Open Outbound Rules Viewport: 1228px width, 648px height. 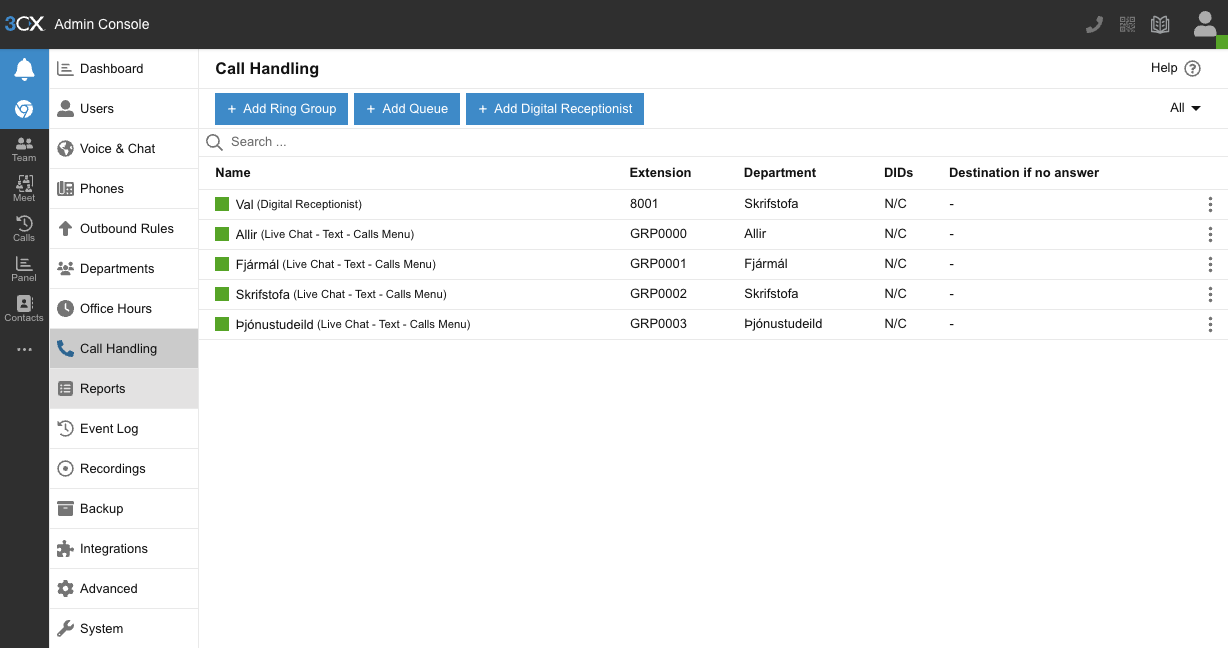(124, 229)
